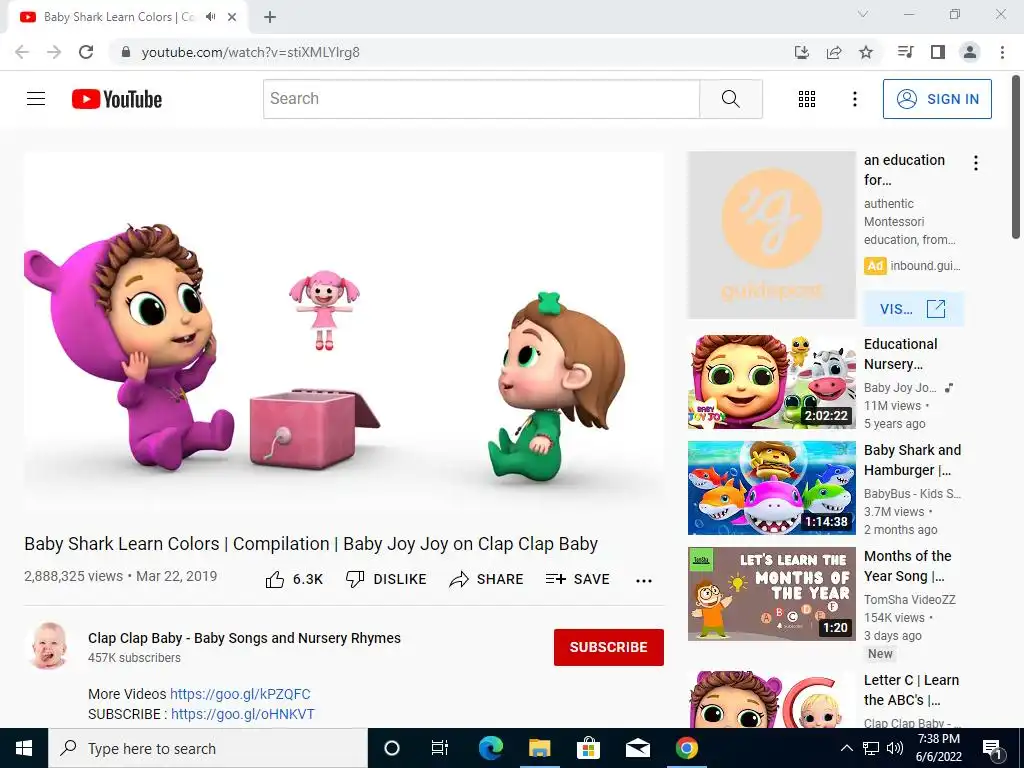1024x768 pixels.
Task: Open Educational Nursery video thumbnail
Action: [x=771, y=382]
